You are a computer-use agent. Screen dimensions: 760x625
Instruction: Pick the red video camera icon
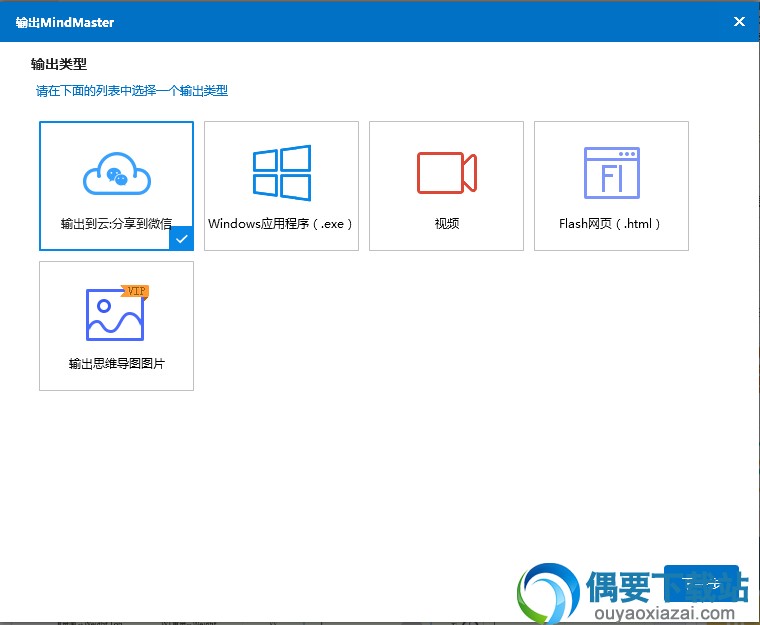point(446,173)
